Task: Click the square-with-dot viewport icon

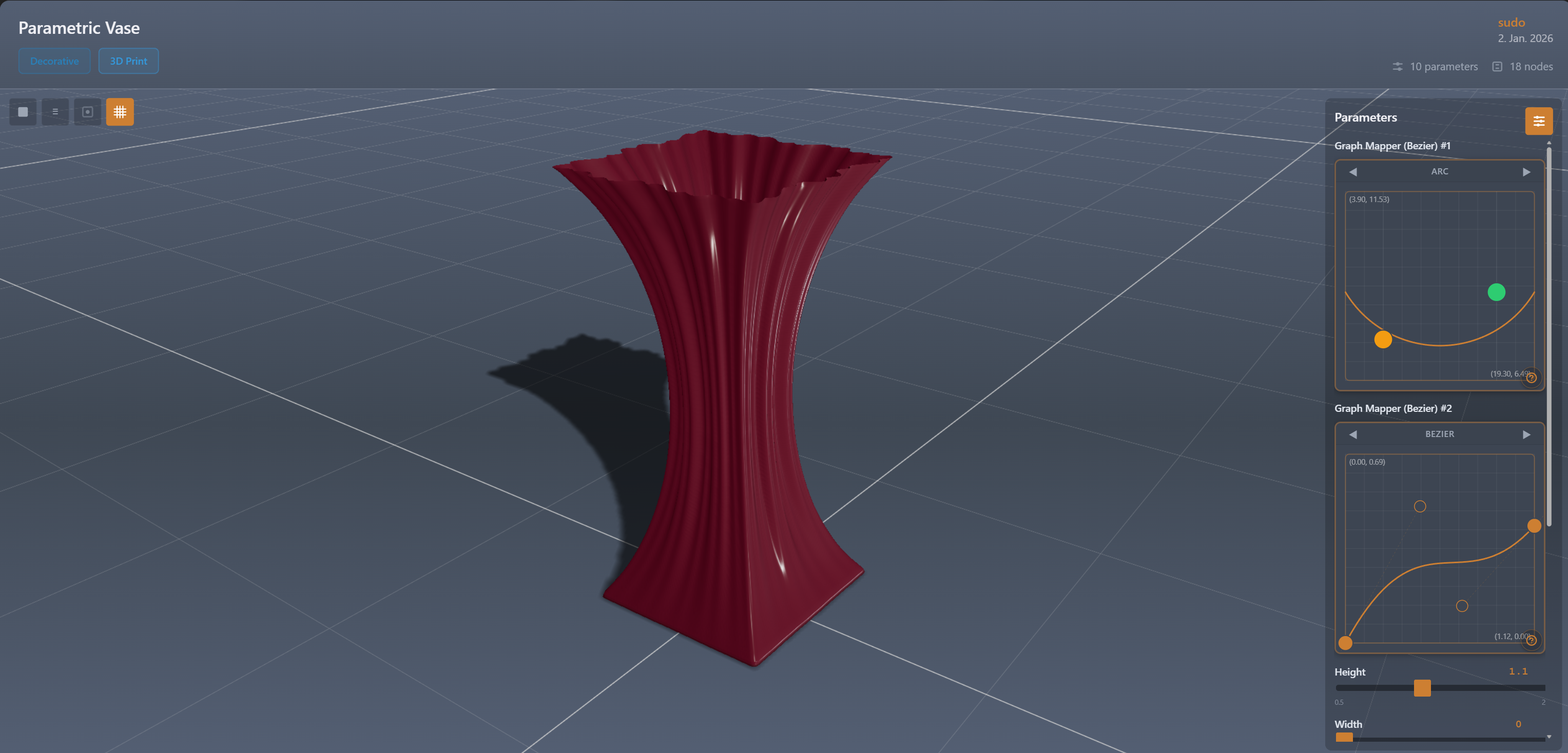Action: coord(88,112)
